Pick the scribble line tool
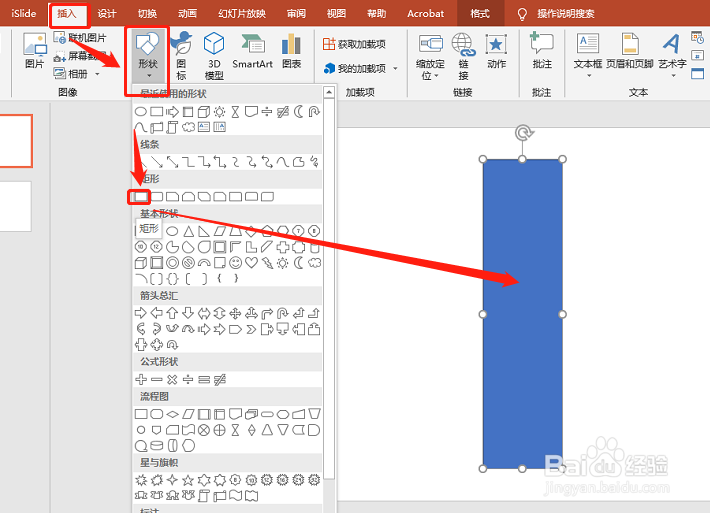 coord(314,162)
